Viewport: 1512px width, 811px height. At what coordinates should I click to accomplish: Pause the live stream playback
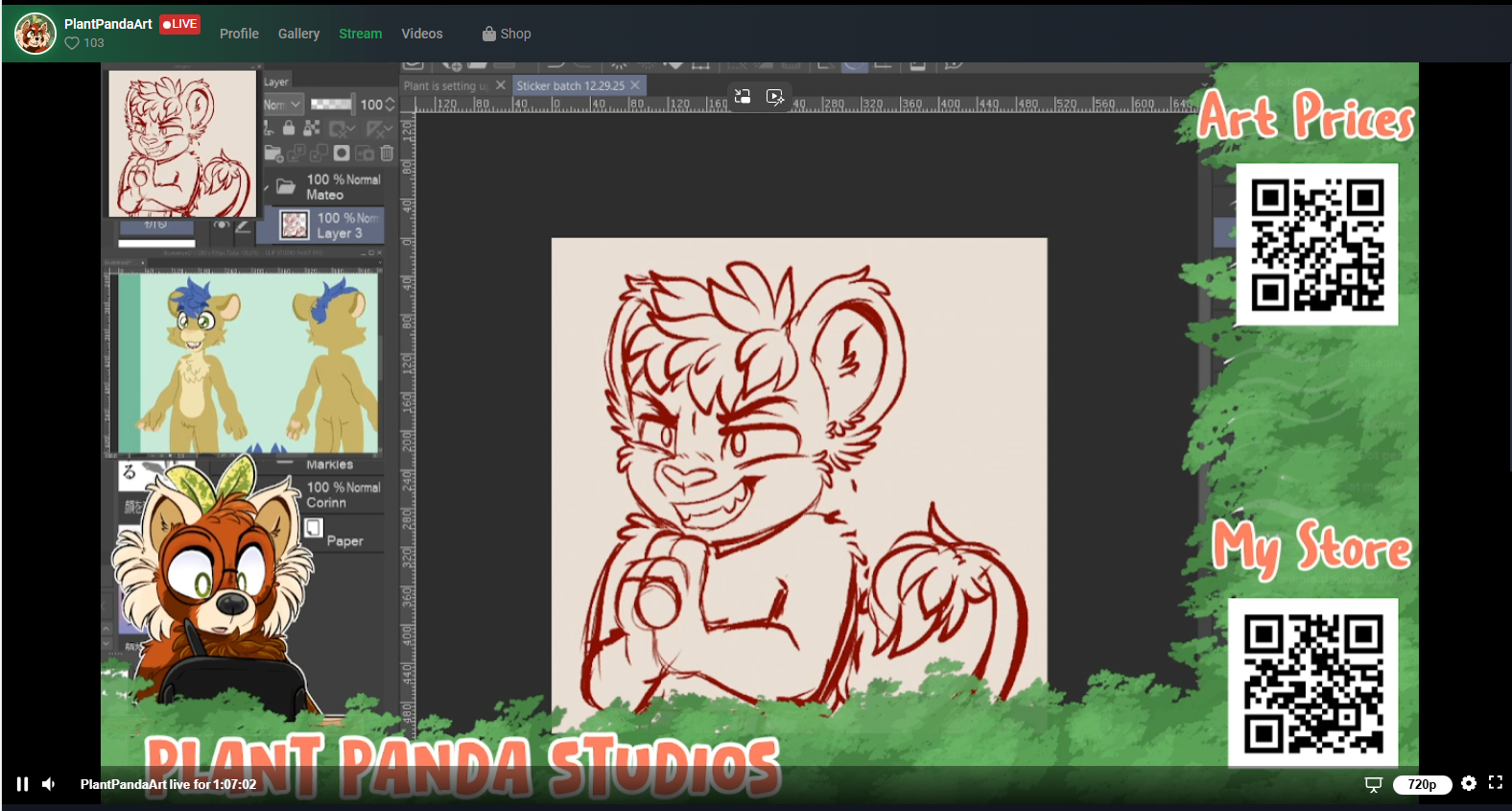coord(22,784)
